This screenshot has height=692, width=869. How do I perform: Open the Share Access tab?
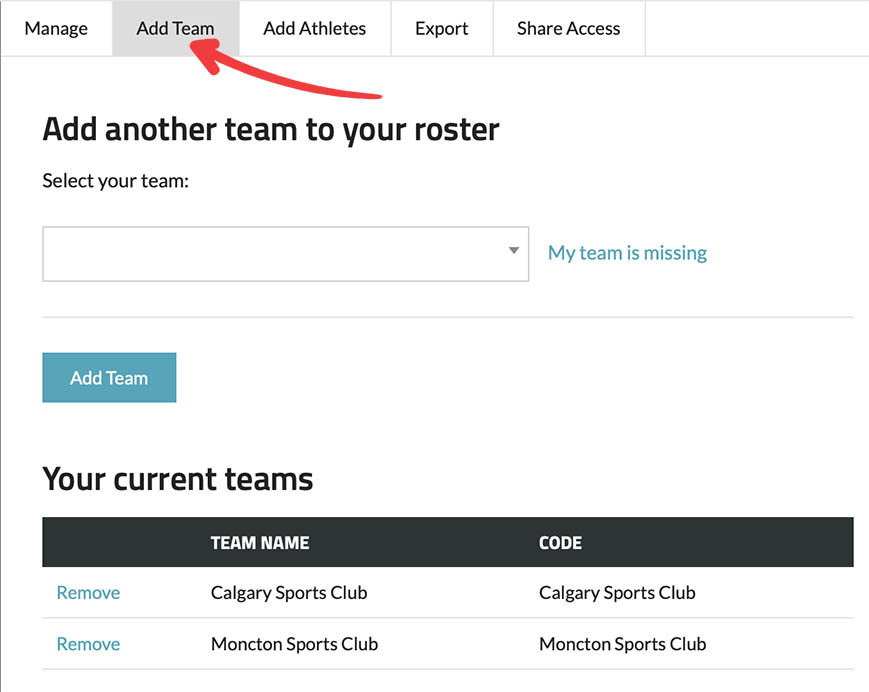(568, 28)
